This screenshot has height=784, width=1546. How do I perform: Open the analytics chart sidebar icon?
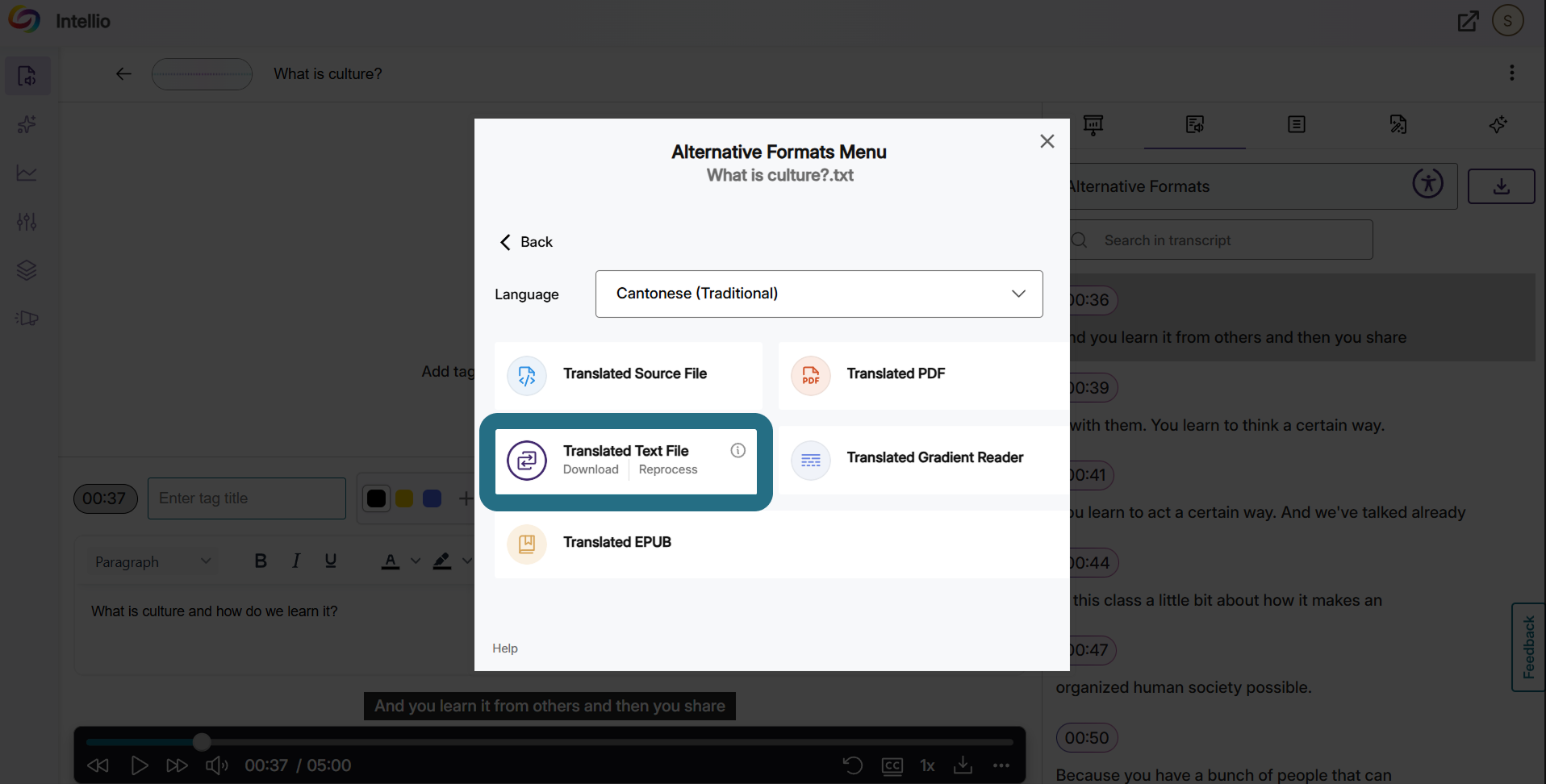tap(27, 173)
